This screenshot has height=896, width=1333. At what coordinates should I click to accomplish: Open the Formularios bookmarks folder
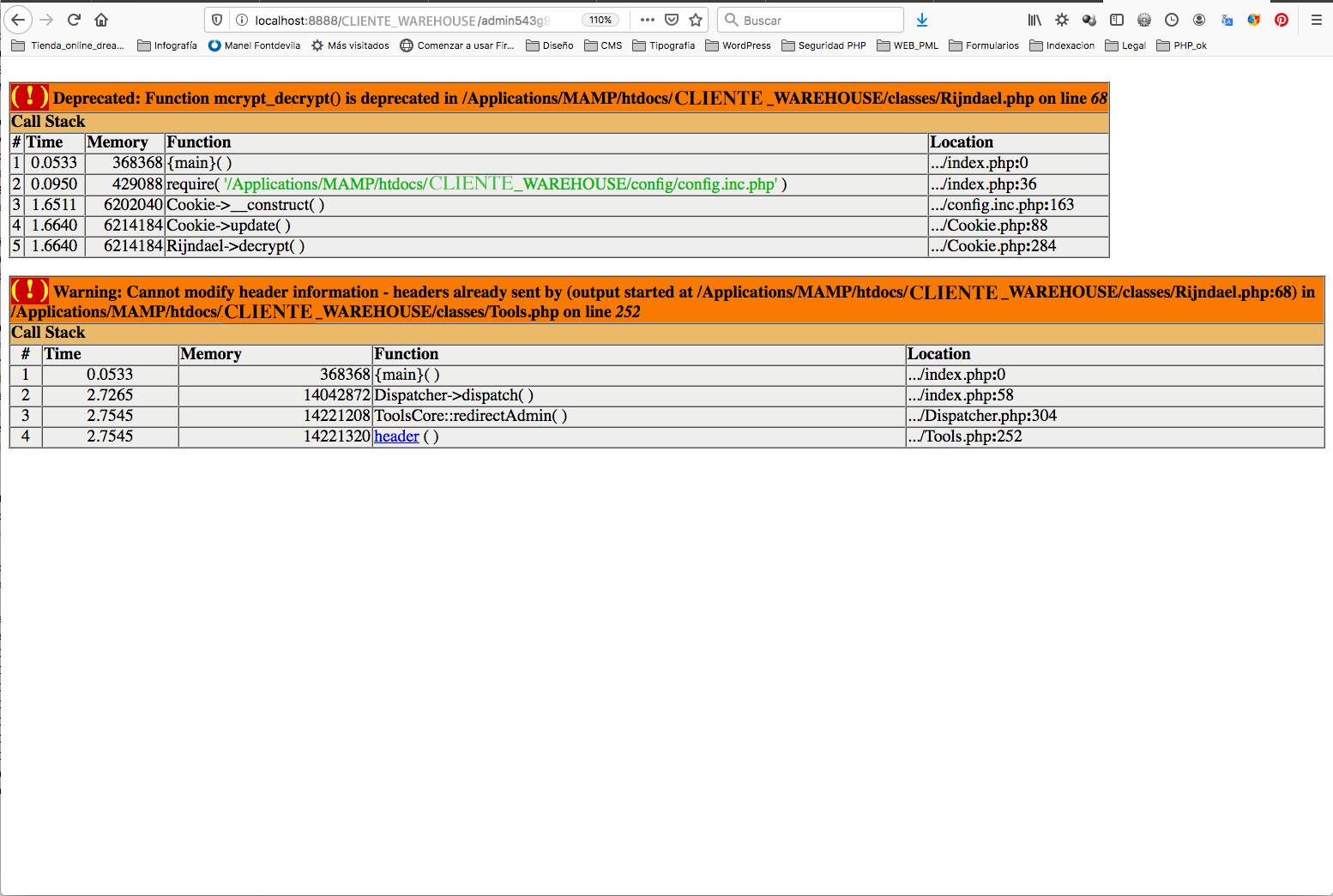(984, 45)
